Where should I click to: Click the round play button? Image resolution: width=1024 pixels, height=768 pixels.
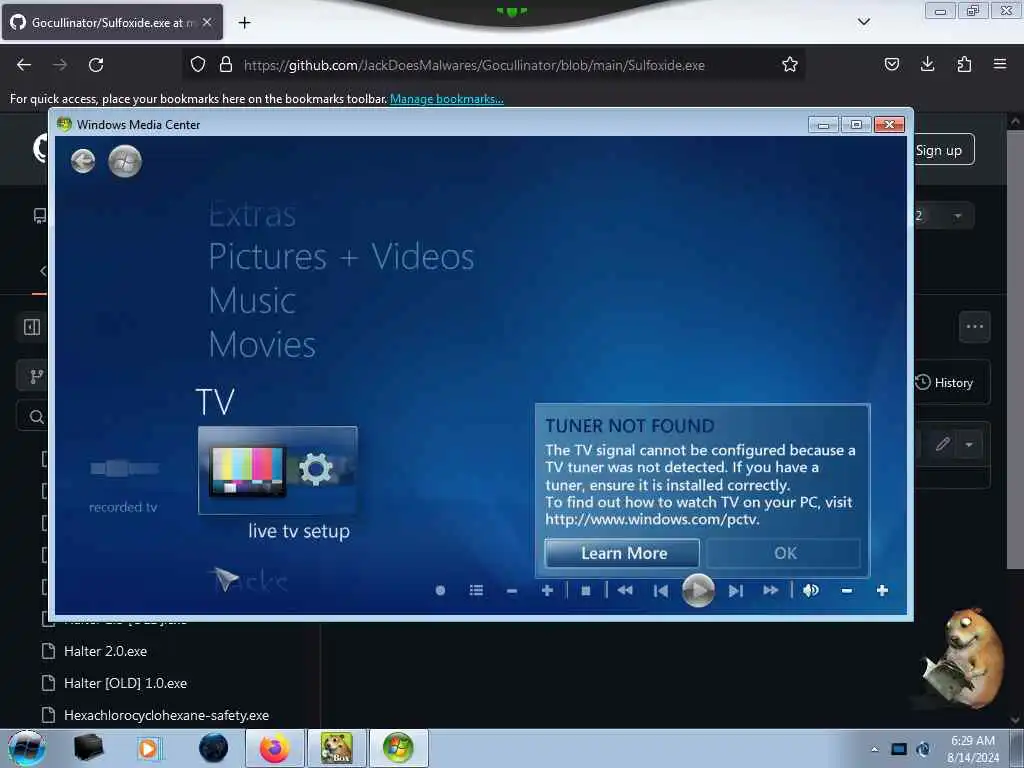tap(698, 590)
